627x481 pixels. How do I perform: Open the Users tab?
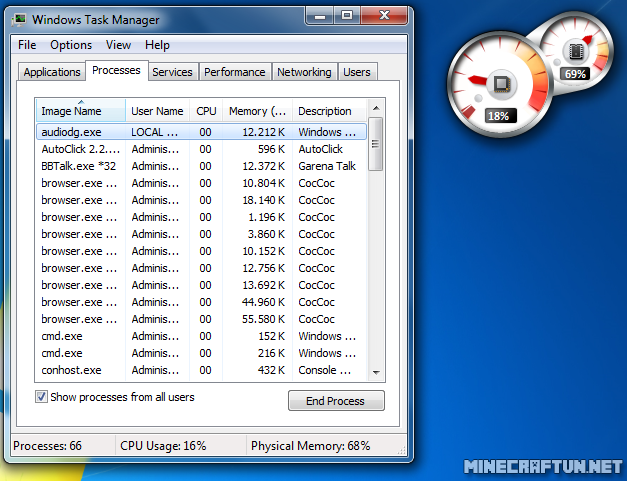click(x=357, y=72)
